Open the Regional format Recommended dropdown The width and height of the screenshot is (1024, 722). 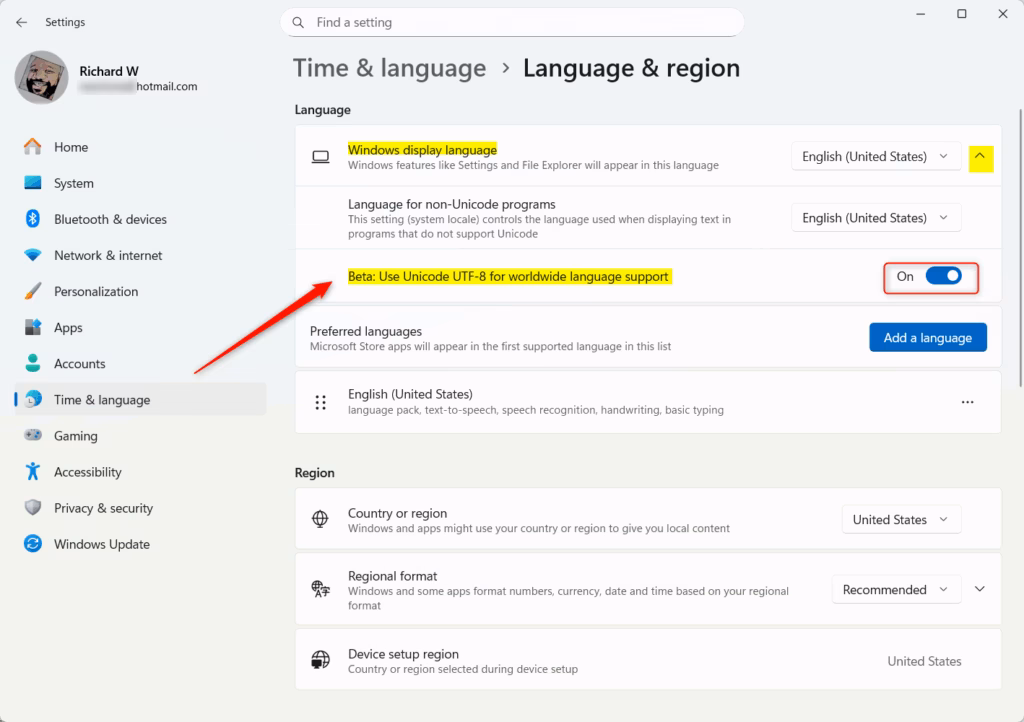pos(896,589)
